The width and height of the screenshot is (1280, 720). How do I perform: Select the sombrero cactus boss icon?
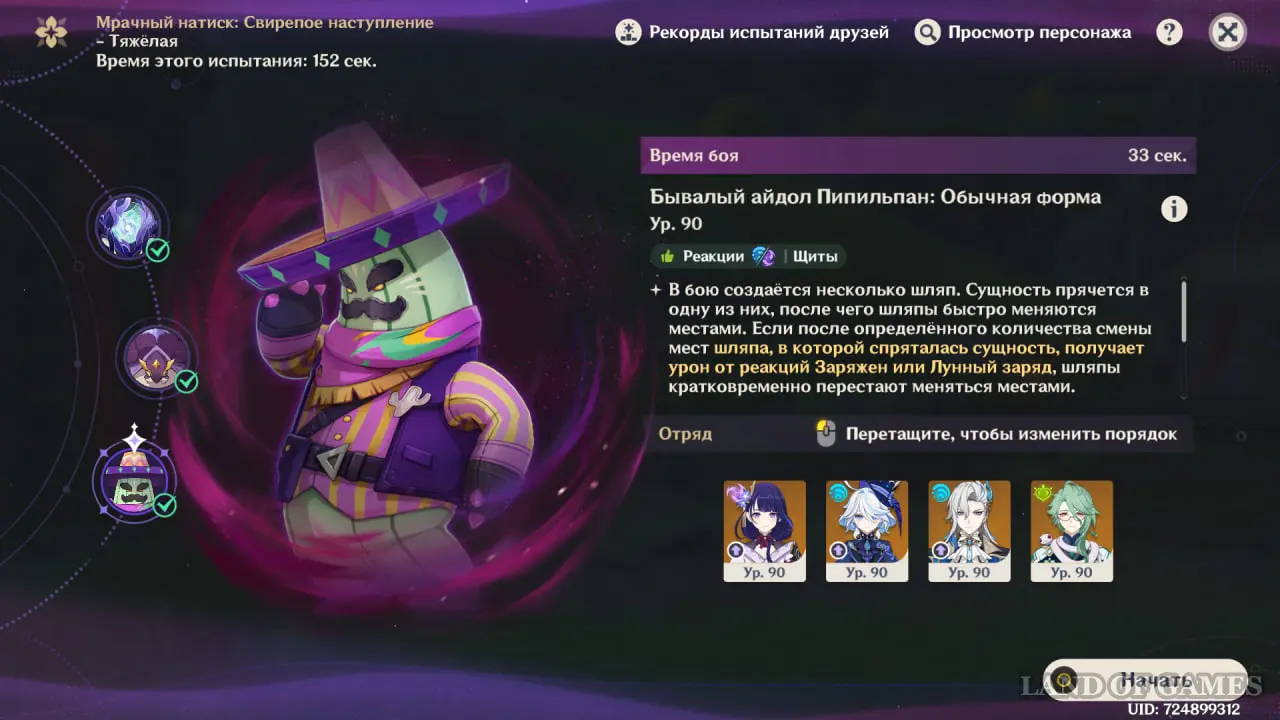134,480
